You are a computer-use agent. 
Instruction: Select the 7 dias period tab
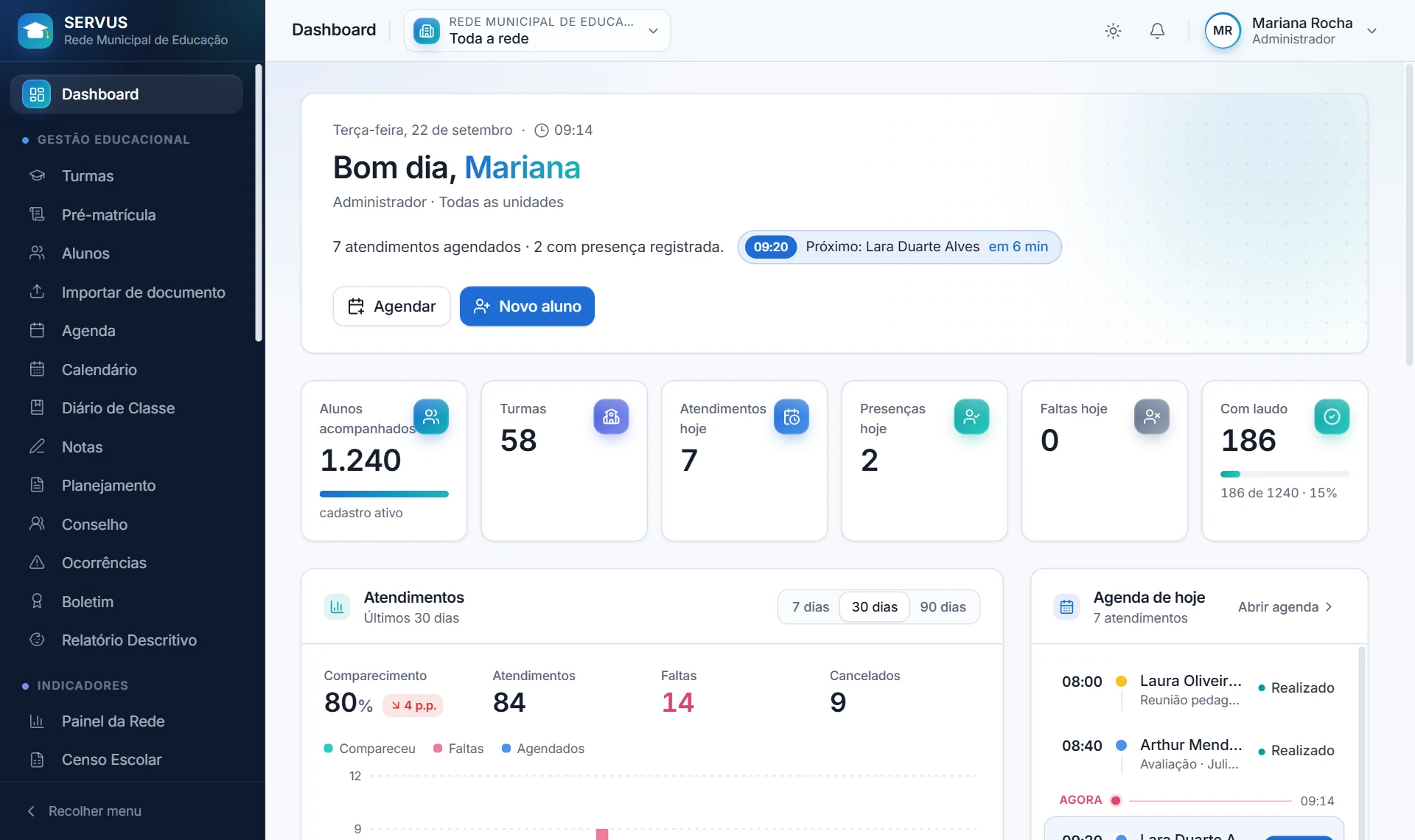810,607
